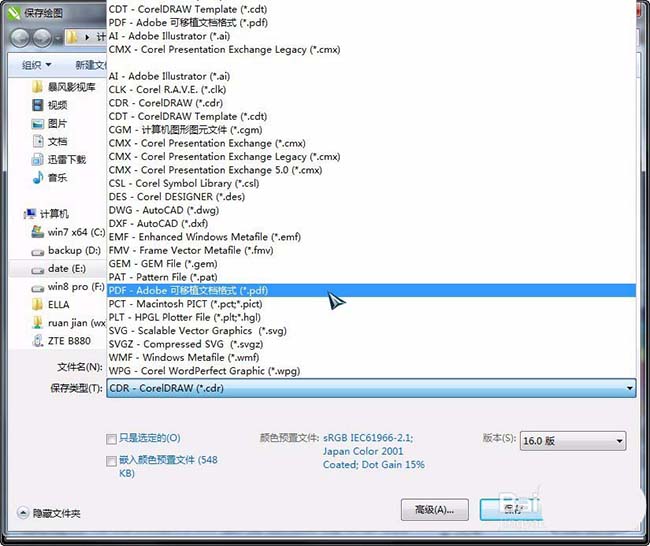
Task: Open the ELLA folder
Action: click(51, 305)
